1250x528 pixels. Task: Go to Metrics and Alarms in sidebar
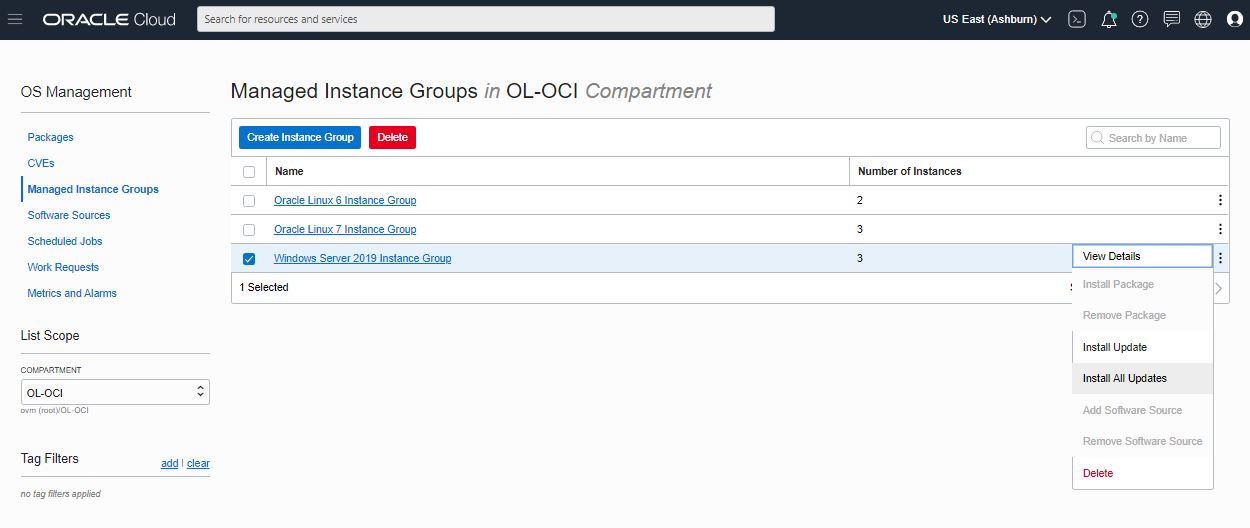(72, 293)
